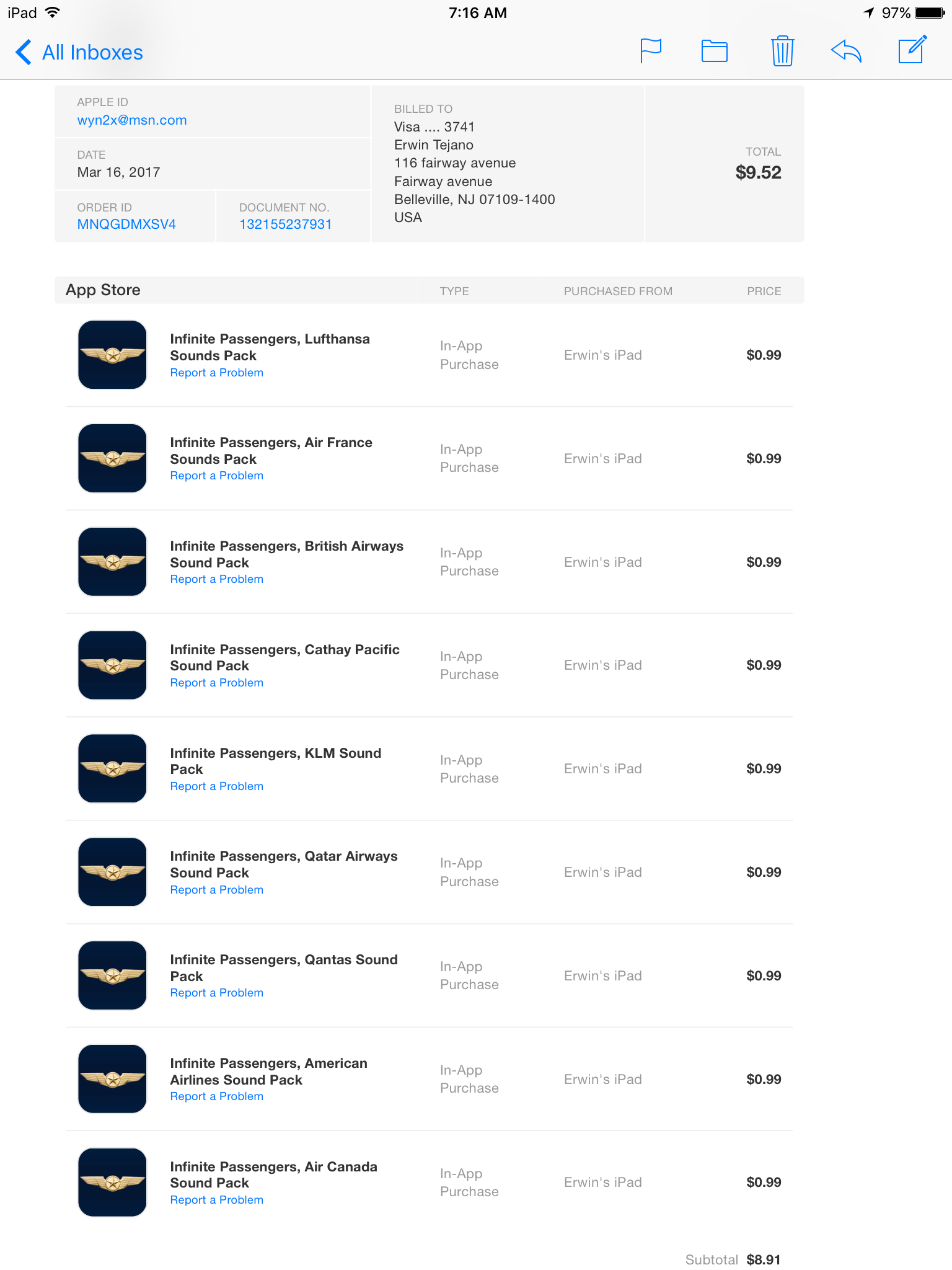Select the name Erwin Tejano

pyautogui.click(x=434, y=145)
